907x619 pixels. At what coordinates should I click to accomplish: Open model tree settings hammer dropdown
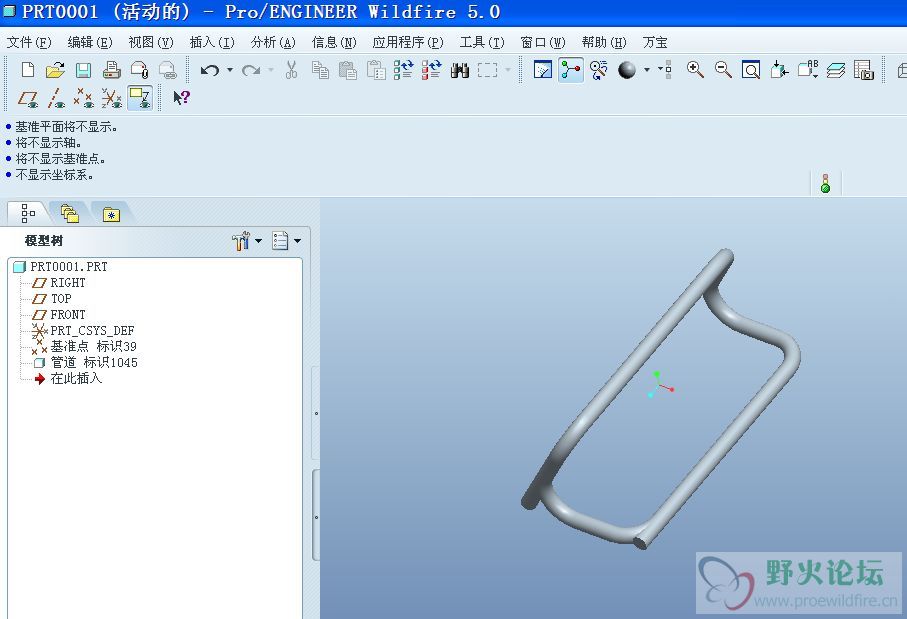[x=247, y=241]
